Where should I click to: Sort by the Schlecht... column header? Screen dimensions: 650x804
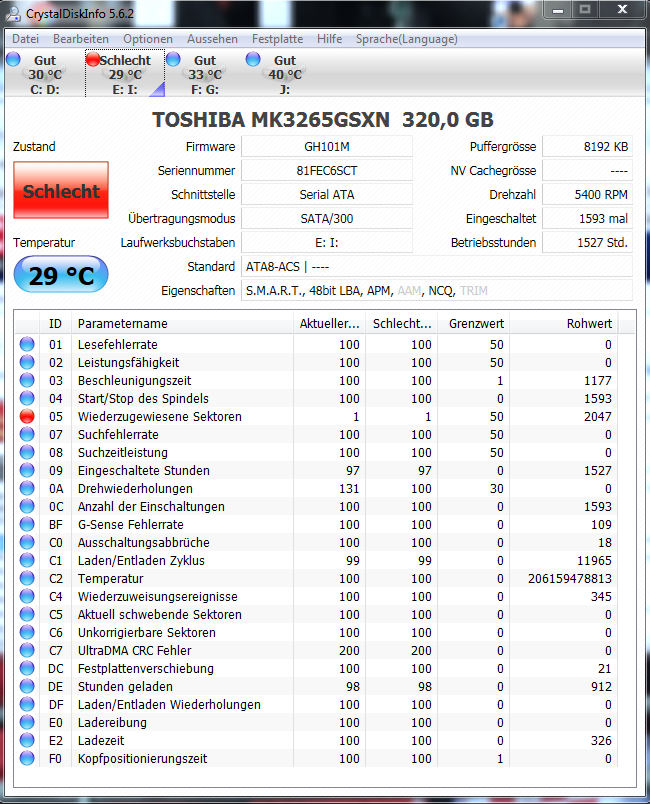(x=401, y=324)
